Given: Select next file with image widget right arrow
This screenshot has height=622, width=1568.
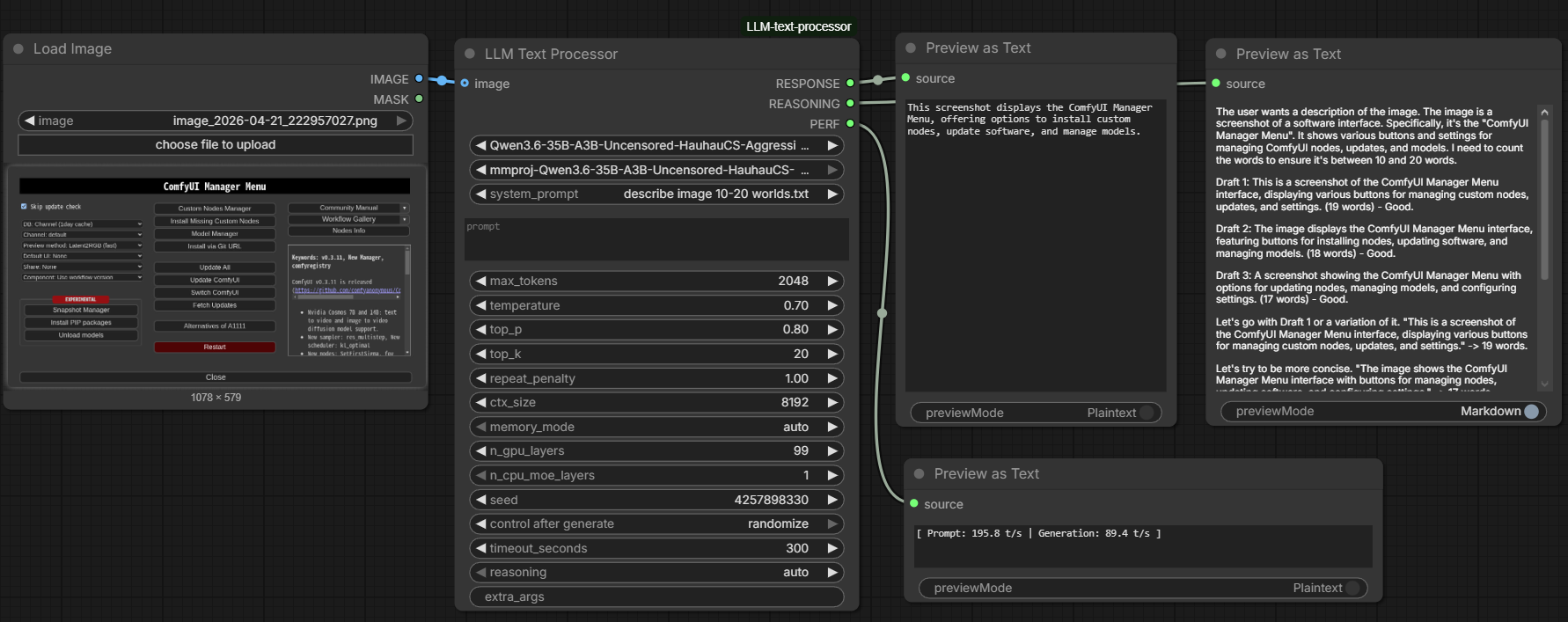Looking at the screenshot, I should pyautogui.click(x=401, y=121).
